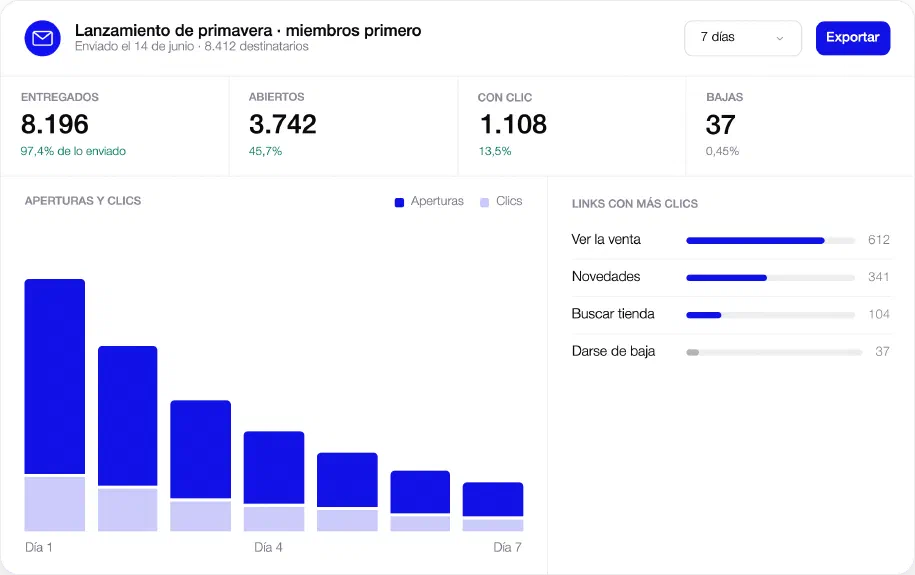Viewport: 915px width, 575px height.
Task: Open the 7 días period dropdown
Action: (x=743, y=38)
